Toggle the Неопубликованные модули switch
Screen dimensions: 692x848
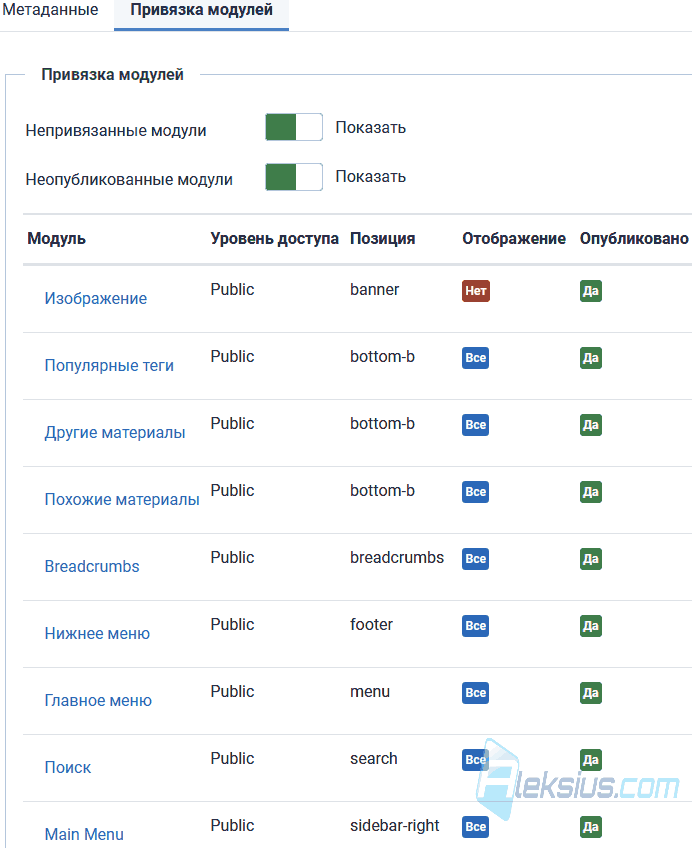pyautogui.click(x=294, y=177)
